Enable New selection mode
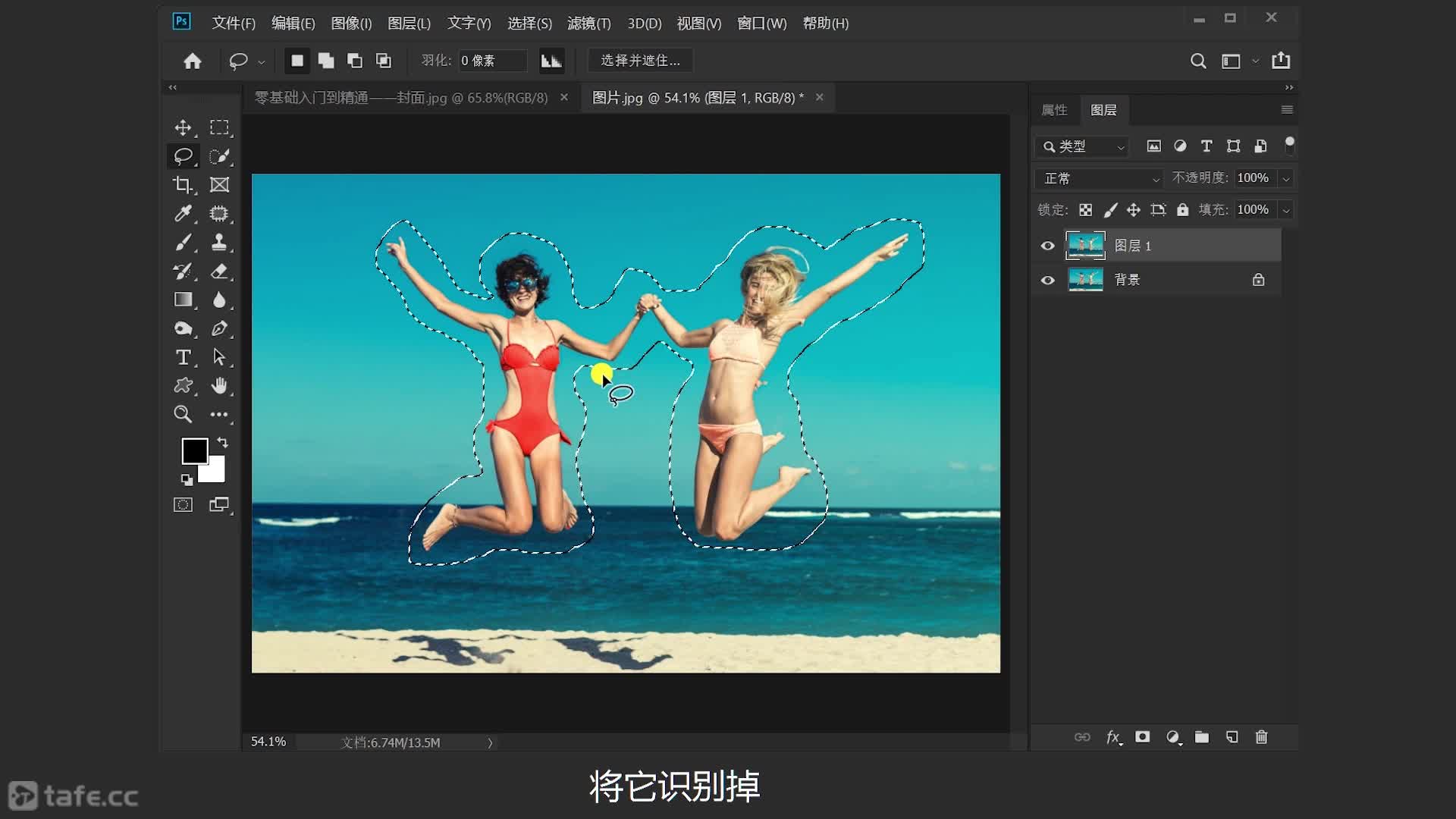Screen dimensions: 1456x819 pyautogui.click(x=297, y=61)
